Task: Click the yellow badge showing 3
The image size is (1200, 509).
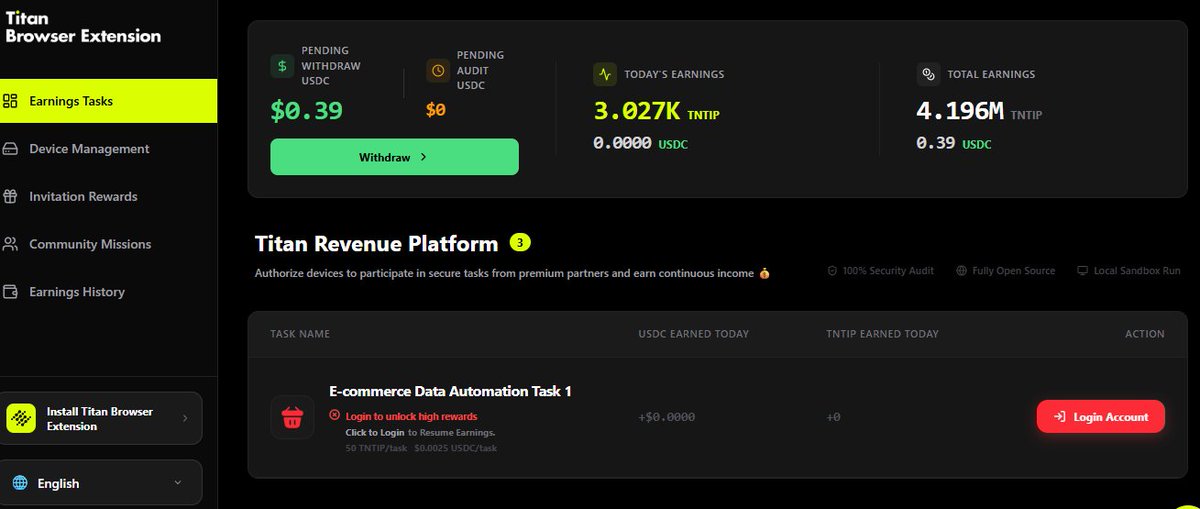Action: (520, 242)
